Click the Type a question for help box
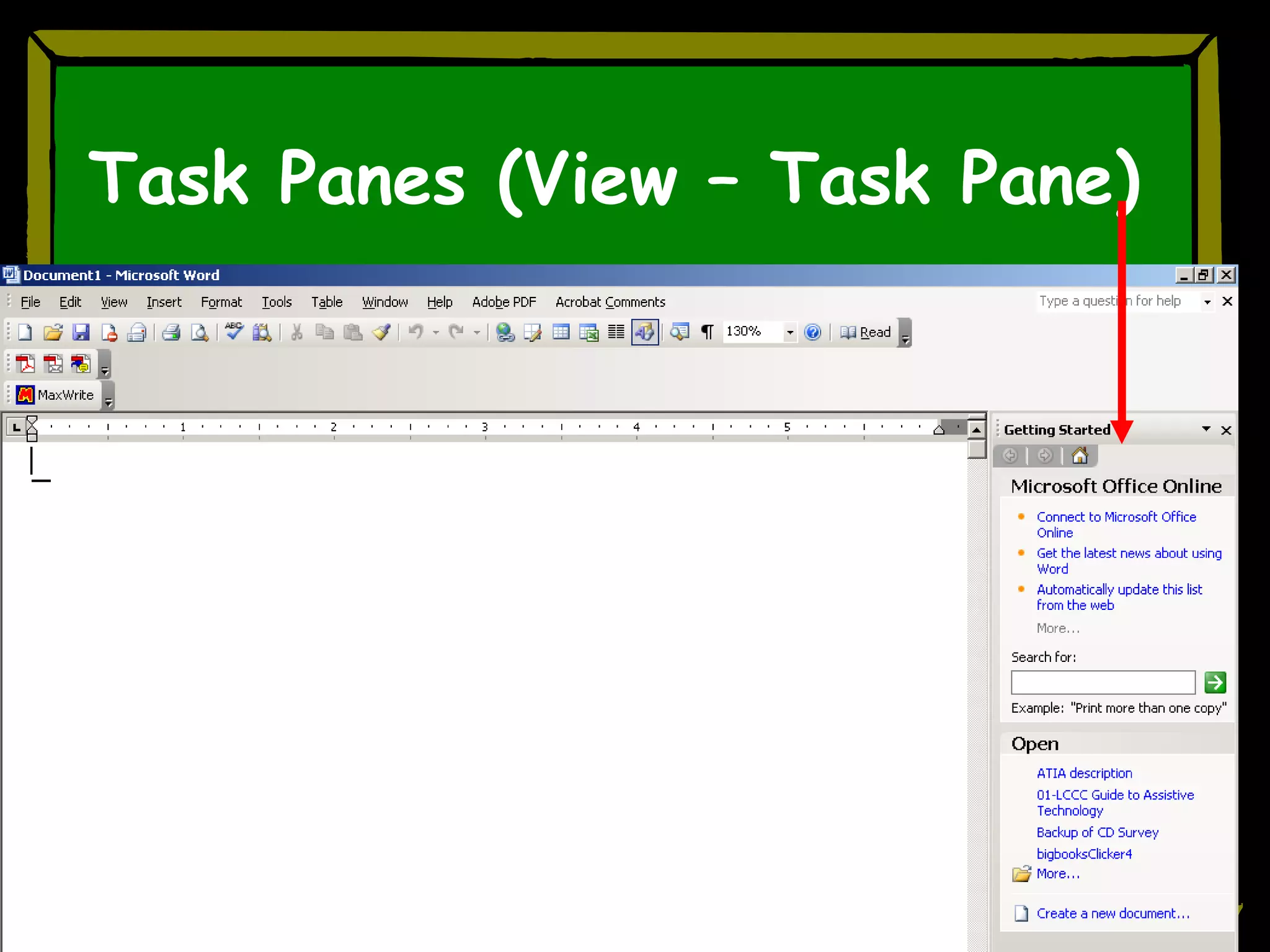This screenshot has height=952, width=1270. pyautogui.click(x=1118, y=301)
